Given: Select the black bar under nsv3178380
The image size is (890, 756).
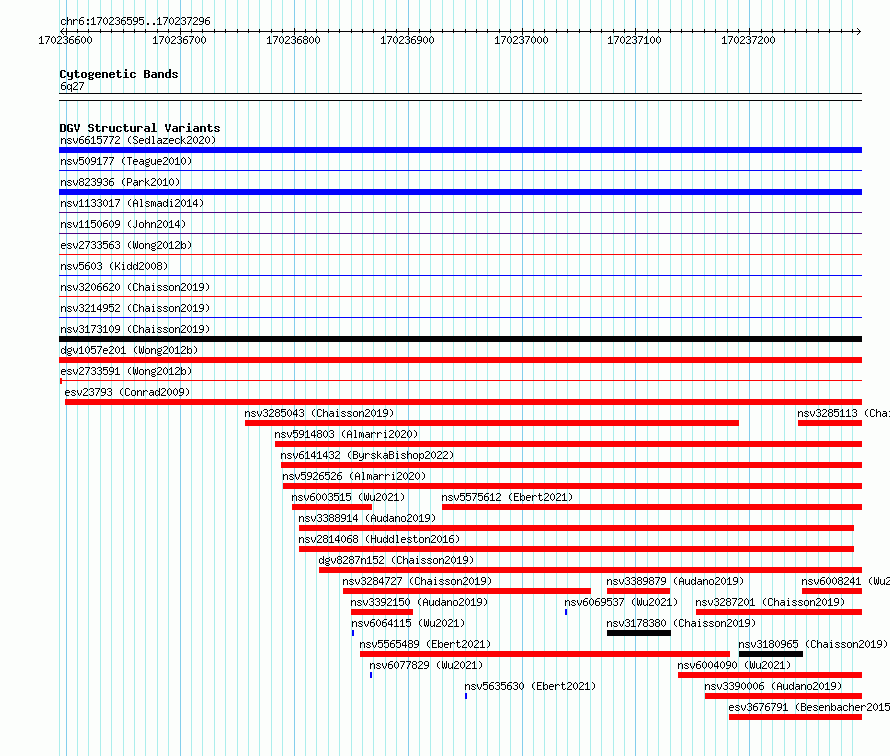Looking at the screenshot, I should [639, 633].
